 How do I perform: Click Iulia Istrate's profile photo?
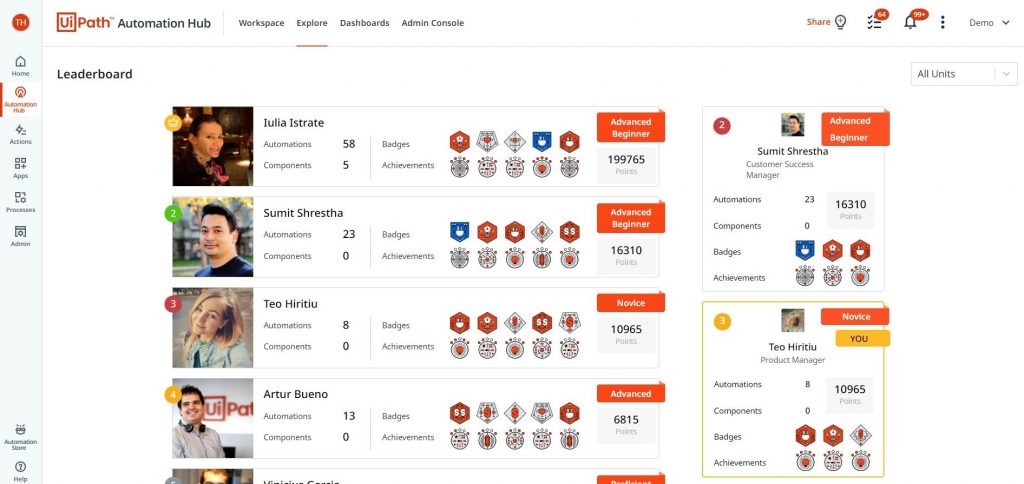pyautogui.click(x=213, y=146)
